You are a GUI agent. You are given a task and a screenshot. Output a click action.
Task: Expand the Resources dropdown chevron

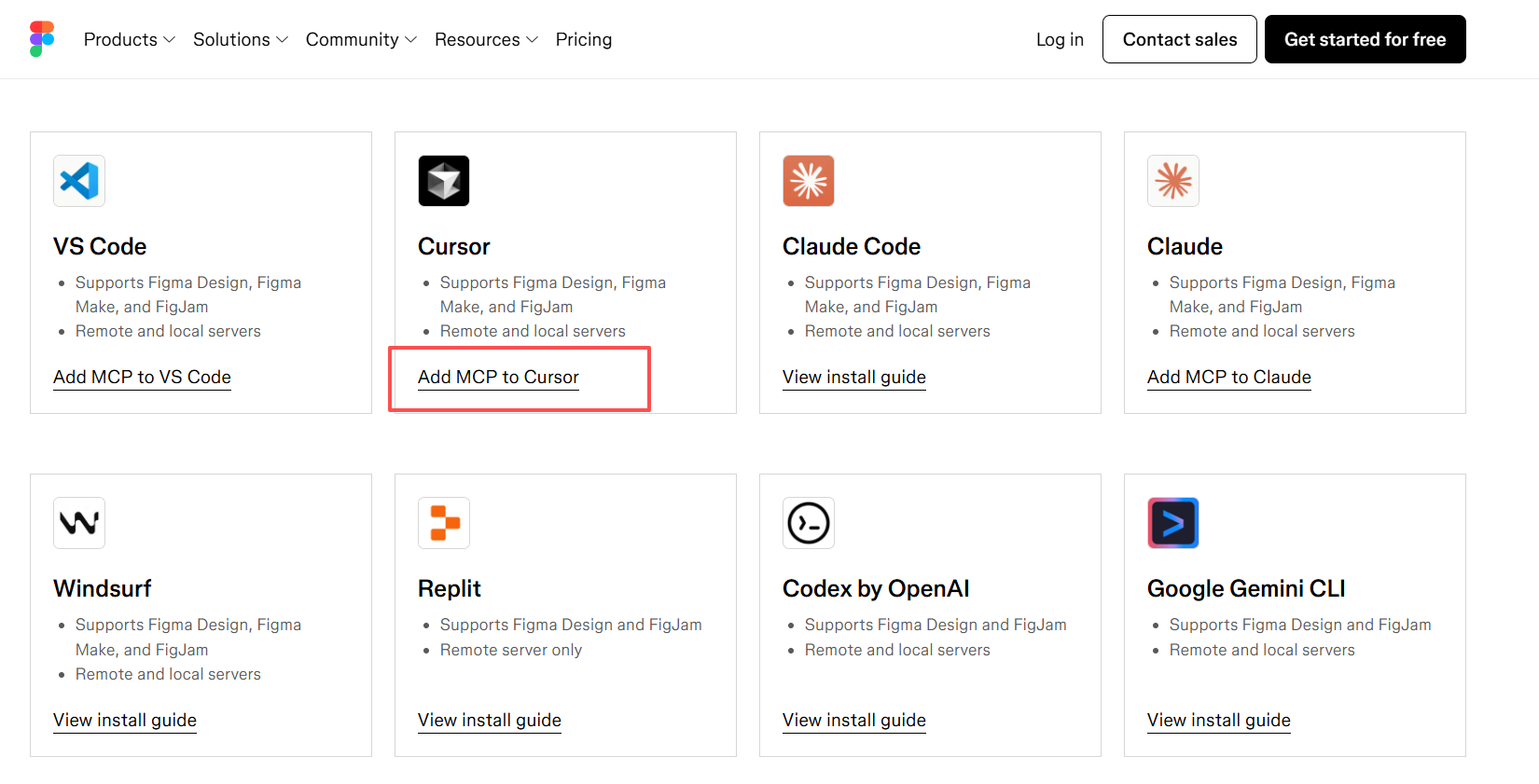coord(532,40)
